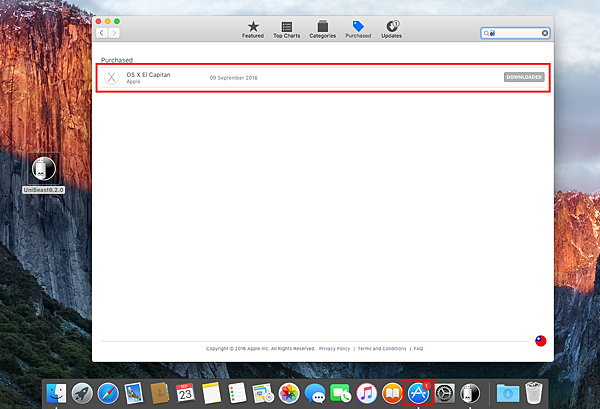Open the Updates tab

pyautogui.click(x=391, y=30)
